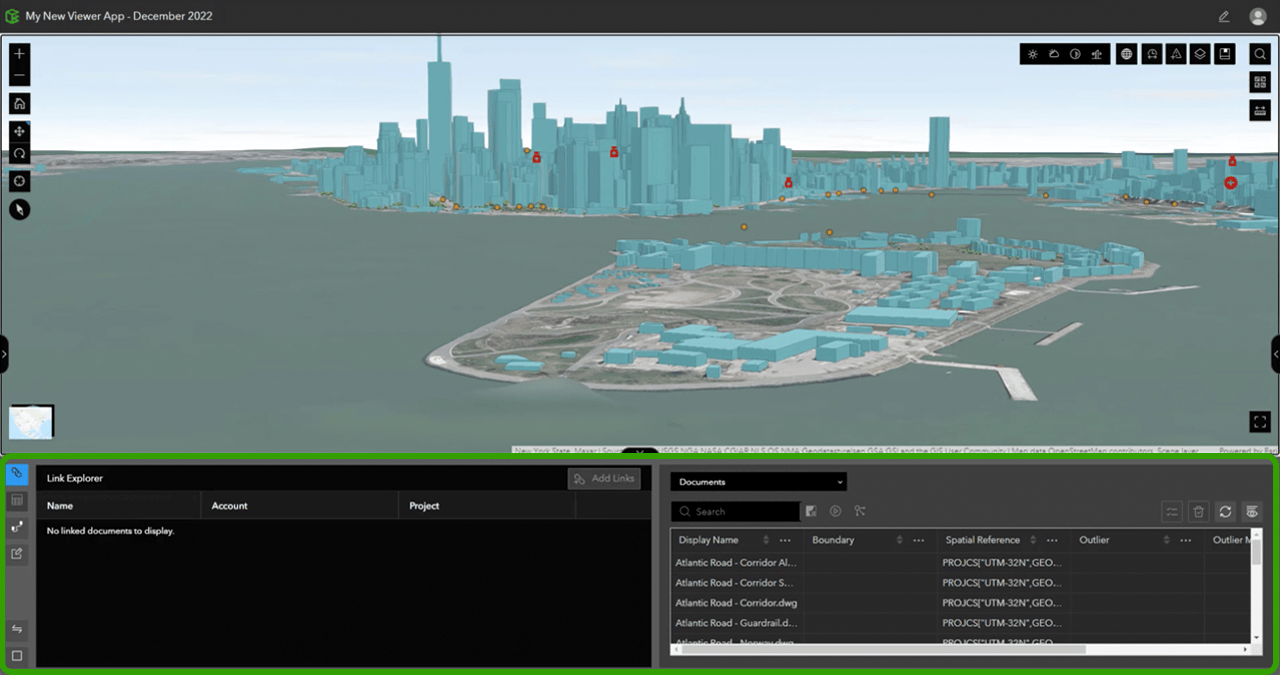Click the edit pencil in the title bar
1280x675 pixels.
coord(1222,16)
